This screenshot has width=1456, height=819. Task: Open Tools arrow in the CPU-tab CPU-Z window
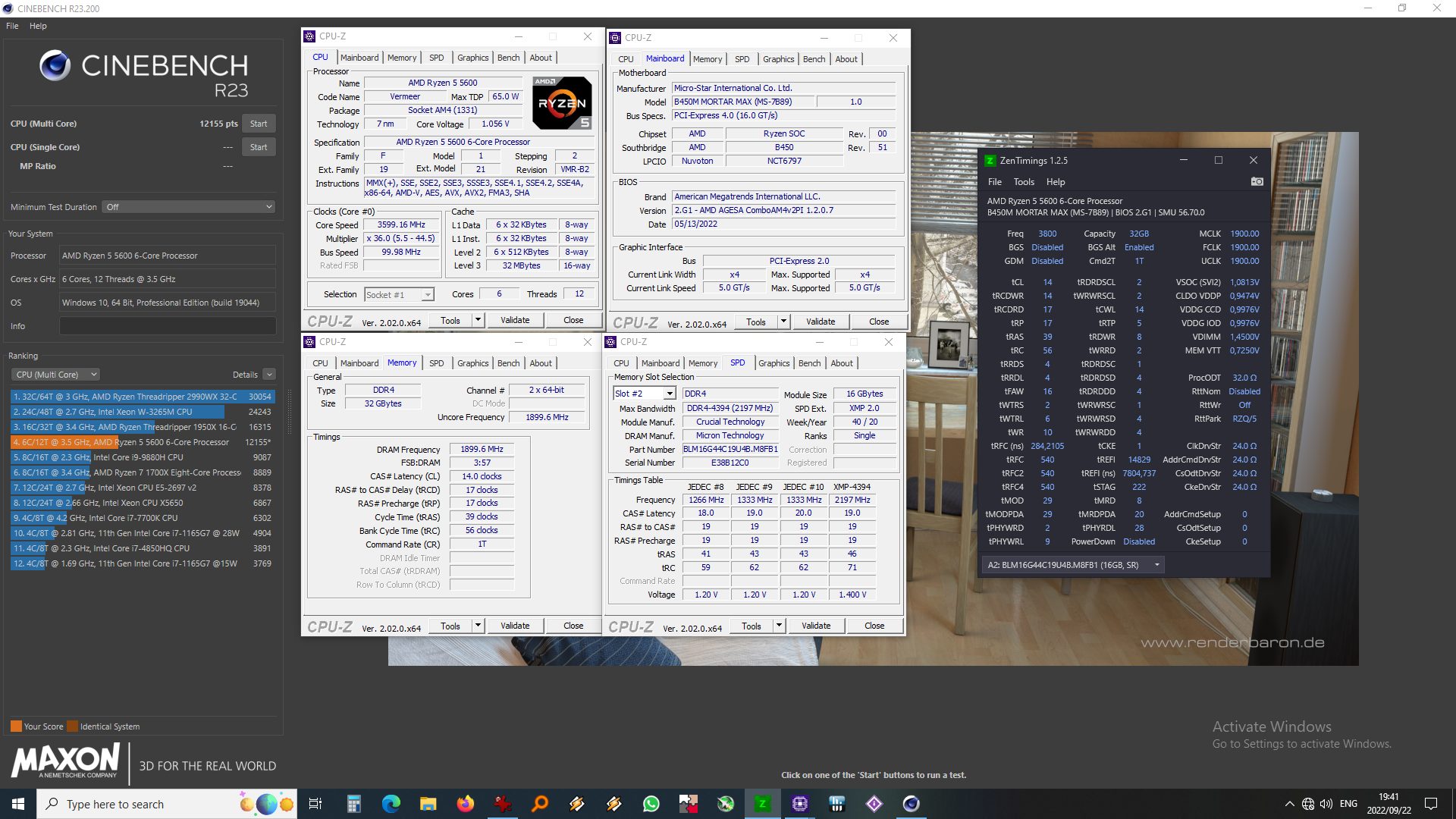(x=479, y=321)
